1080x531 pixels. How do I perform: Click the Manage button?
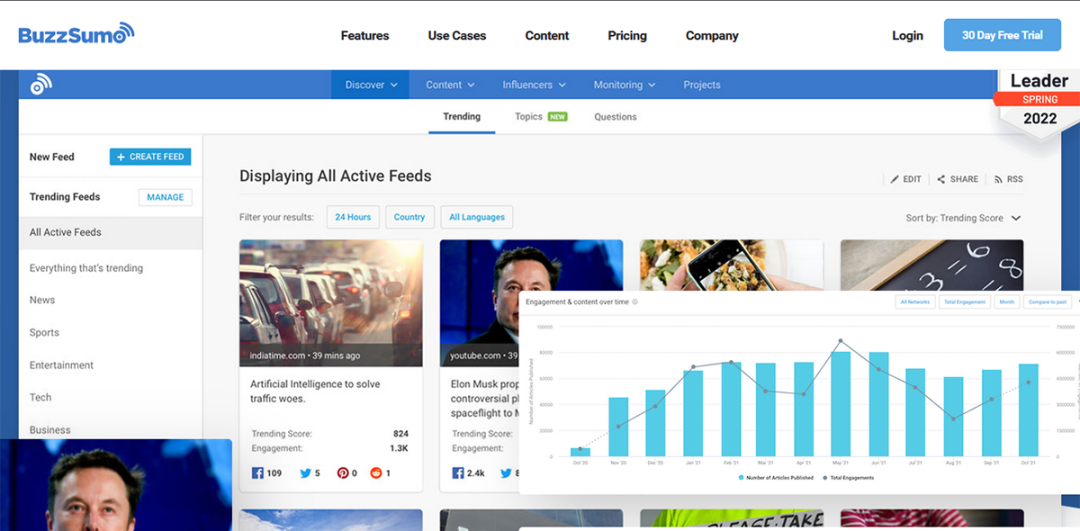(x=165, y=197)
